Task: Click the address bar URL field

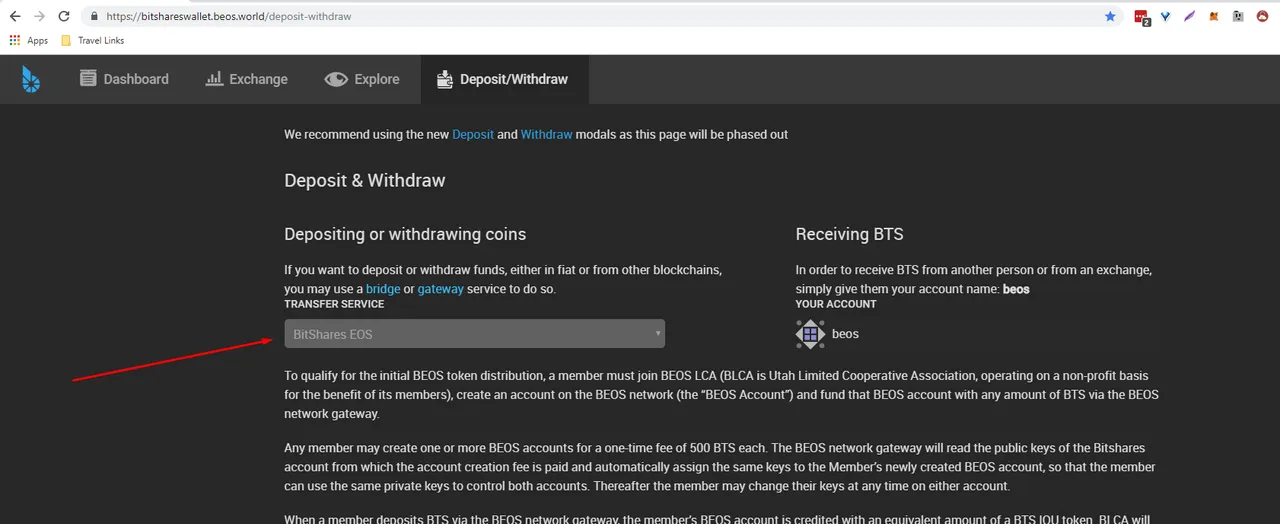Action: tap(590, 17)
